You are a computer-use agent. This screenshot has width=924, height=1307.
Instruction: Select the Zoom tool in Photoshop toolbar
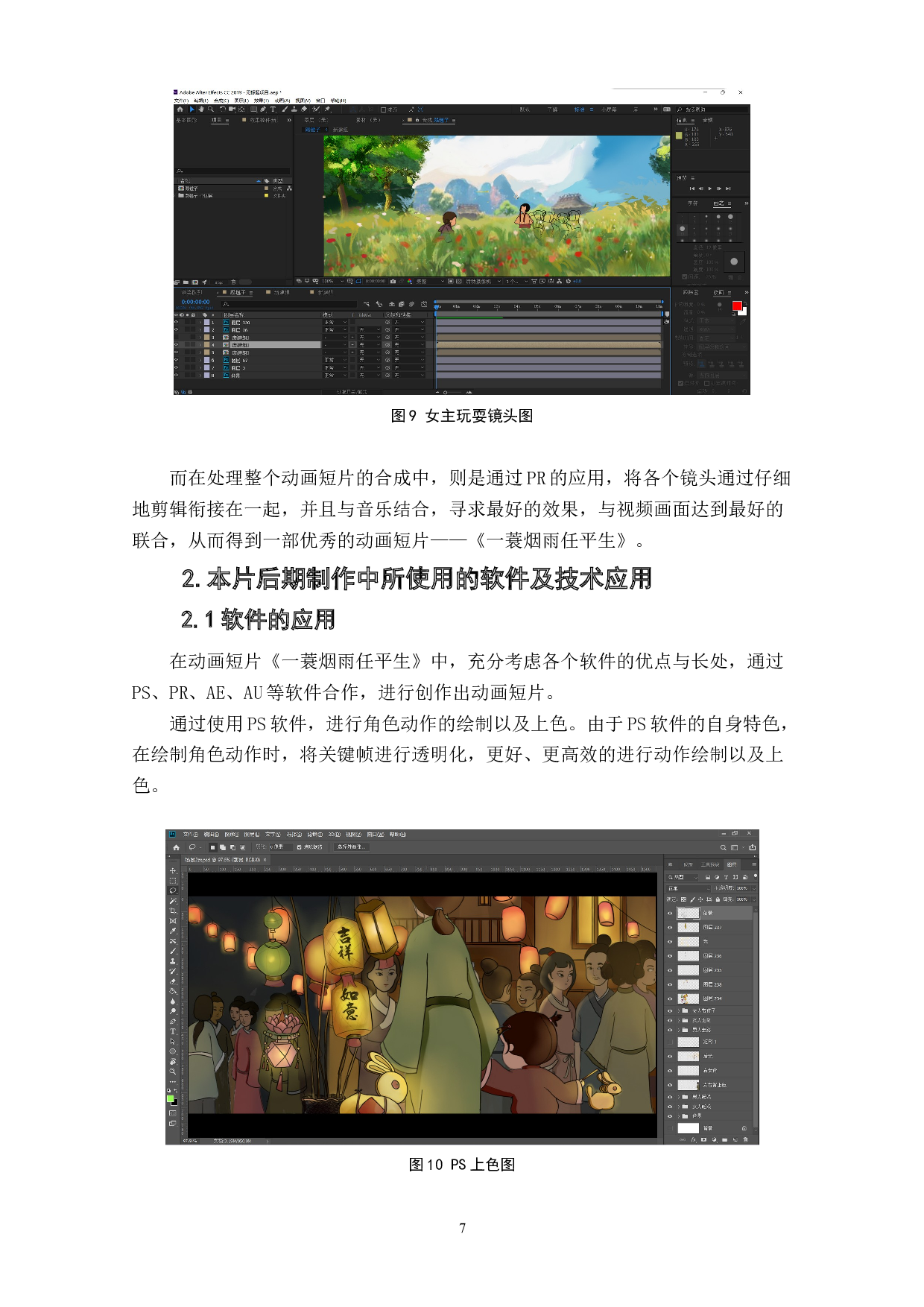point(173,1072)
